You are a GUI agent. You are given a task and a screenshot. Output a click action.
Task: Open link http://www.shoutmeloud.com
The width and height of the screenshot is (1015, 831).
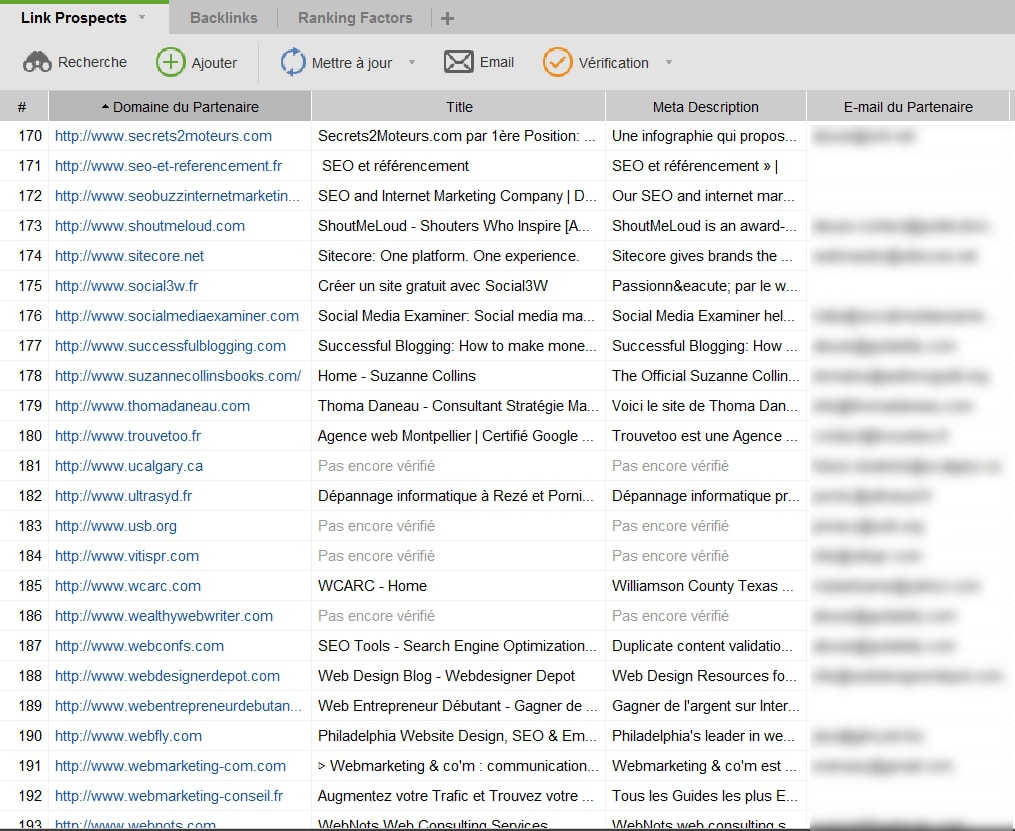(150, 226)
